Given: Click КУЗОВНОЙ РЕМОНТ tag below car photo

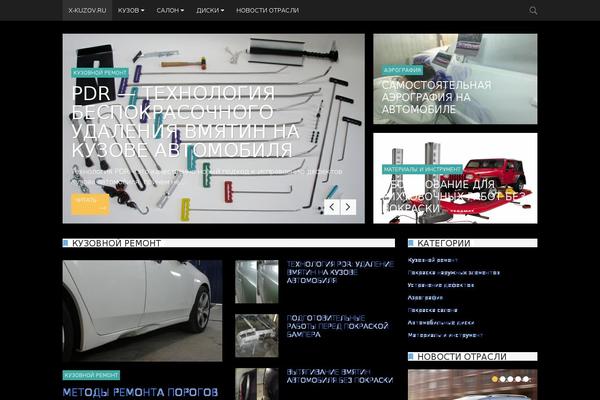Looking at the screenshot, I should [91, 375].
